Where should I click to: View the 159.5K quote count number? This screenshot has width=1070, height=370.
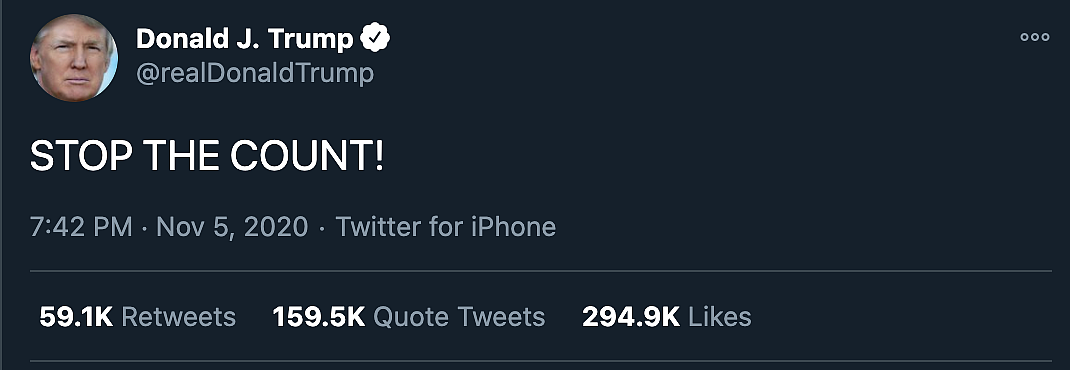tap(319, 317)
